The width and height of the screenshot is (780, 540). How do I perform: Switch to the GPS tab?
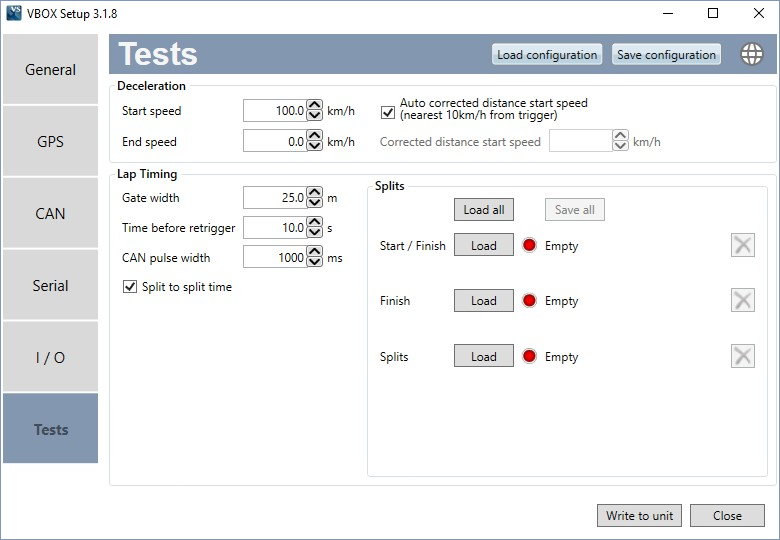50,141
